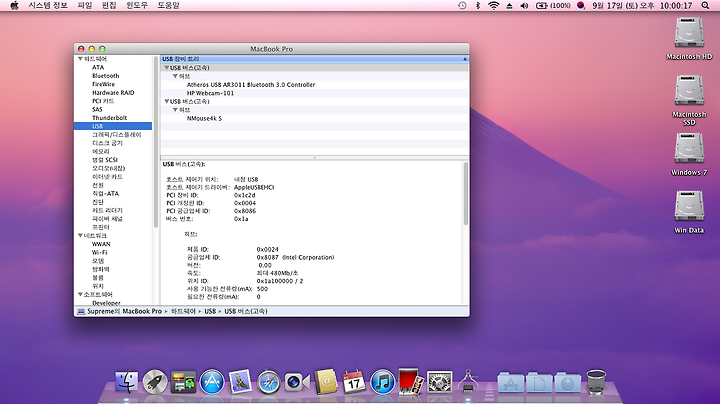Click USB 버스(고속) breadcrumb in path bar
Viewport: 720px width, 404px height.
(x=246, y=311)
